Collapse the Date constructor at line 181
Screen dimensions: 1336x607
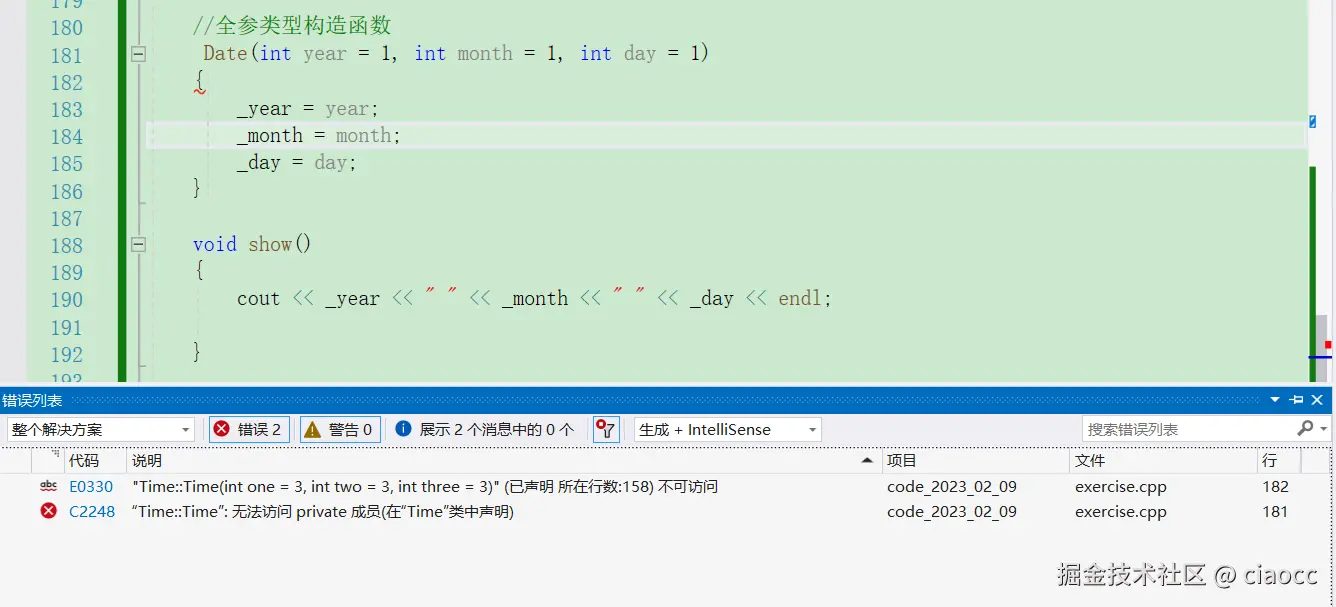pos(138,55)
